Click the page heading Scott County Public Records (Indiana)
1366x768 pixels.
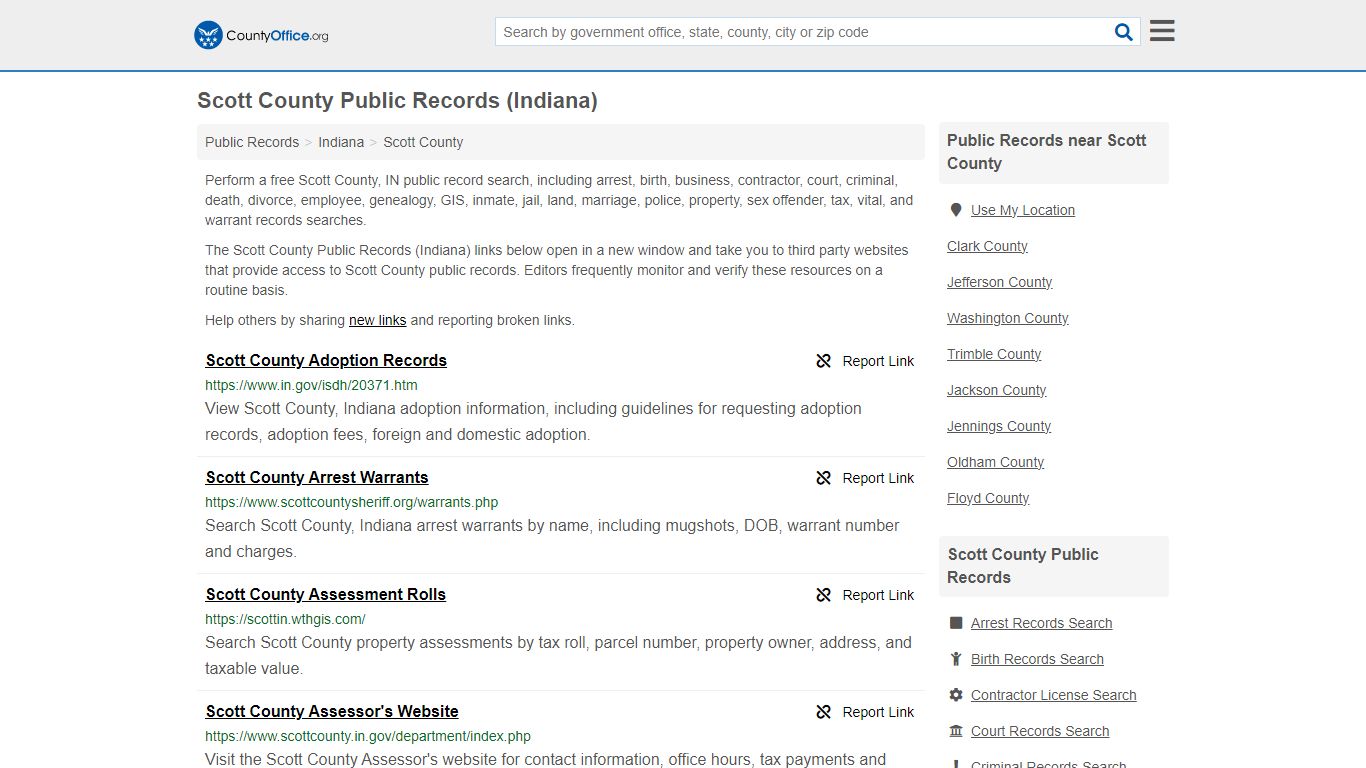[x=397, y=101]
